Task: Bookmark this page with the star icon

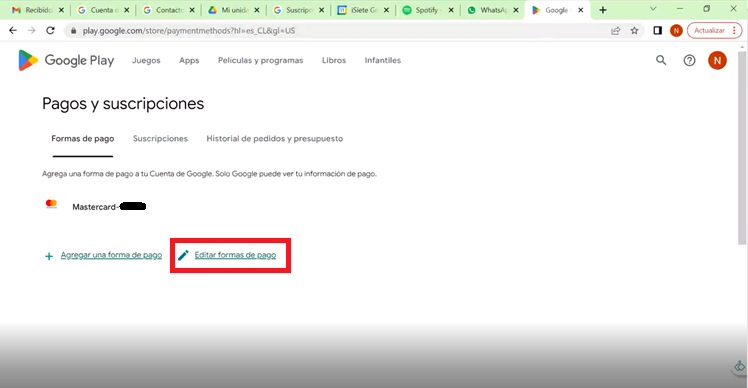Action: point(634,31)
